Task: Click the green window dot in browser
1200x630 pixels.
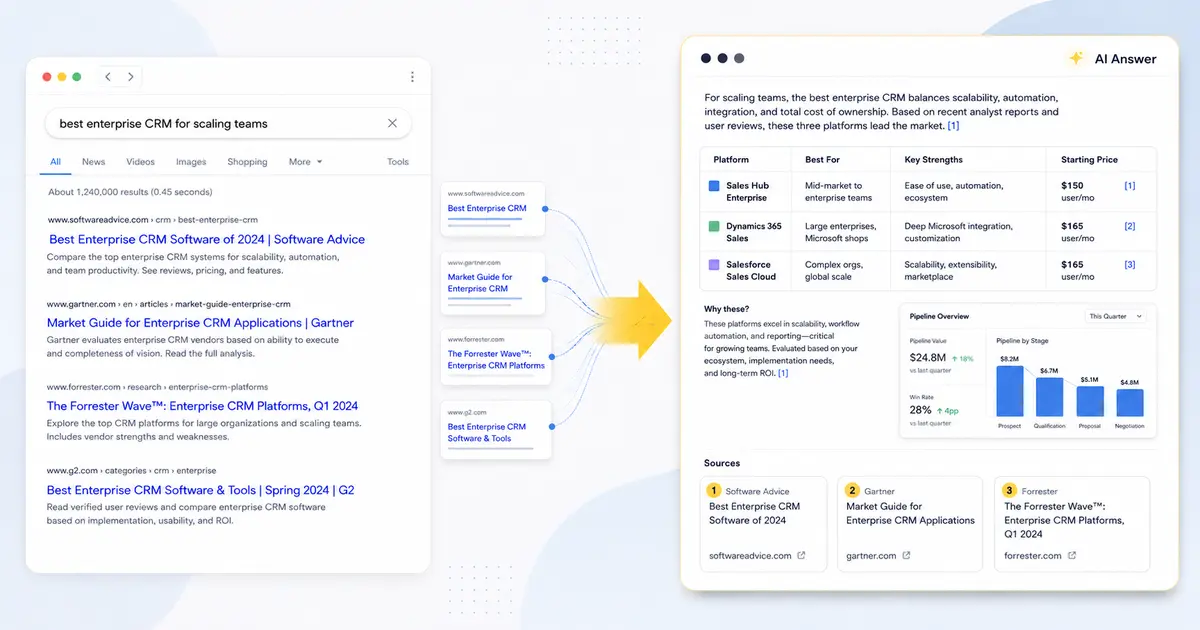Action: pos(78,77)
